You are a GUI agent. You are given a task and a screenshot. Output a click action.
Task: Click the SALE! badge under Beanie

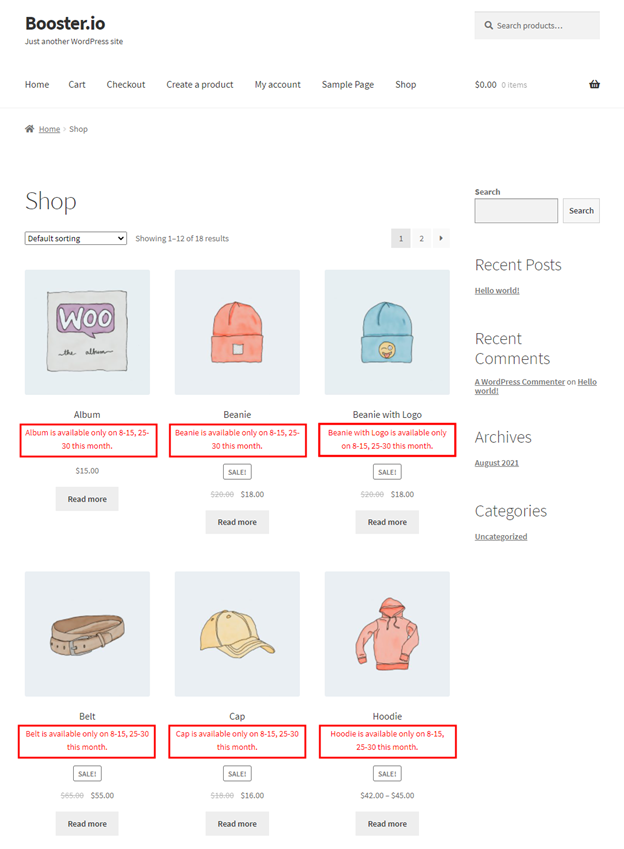(237, 472)
